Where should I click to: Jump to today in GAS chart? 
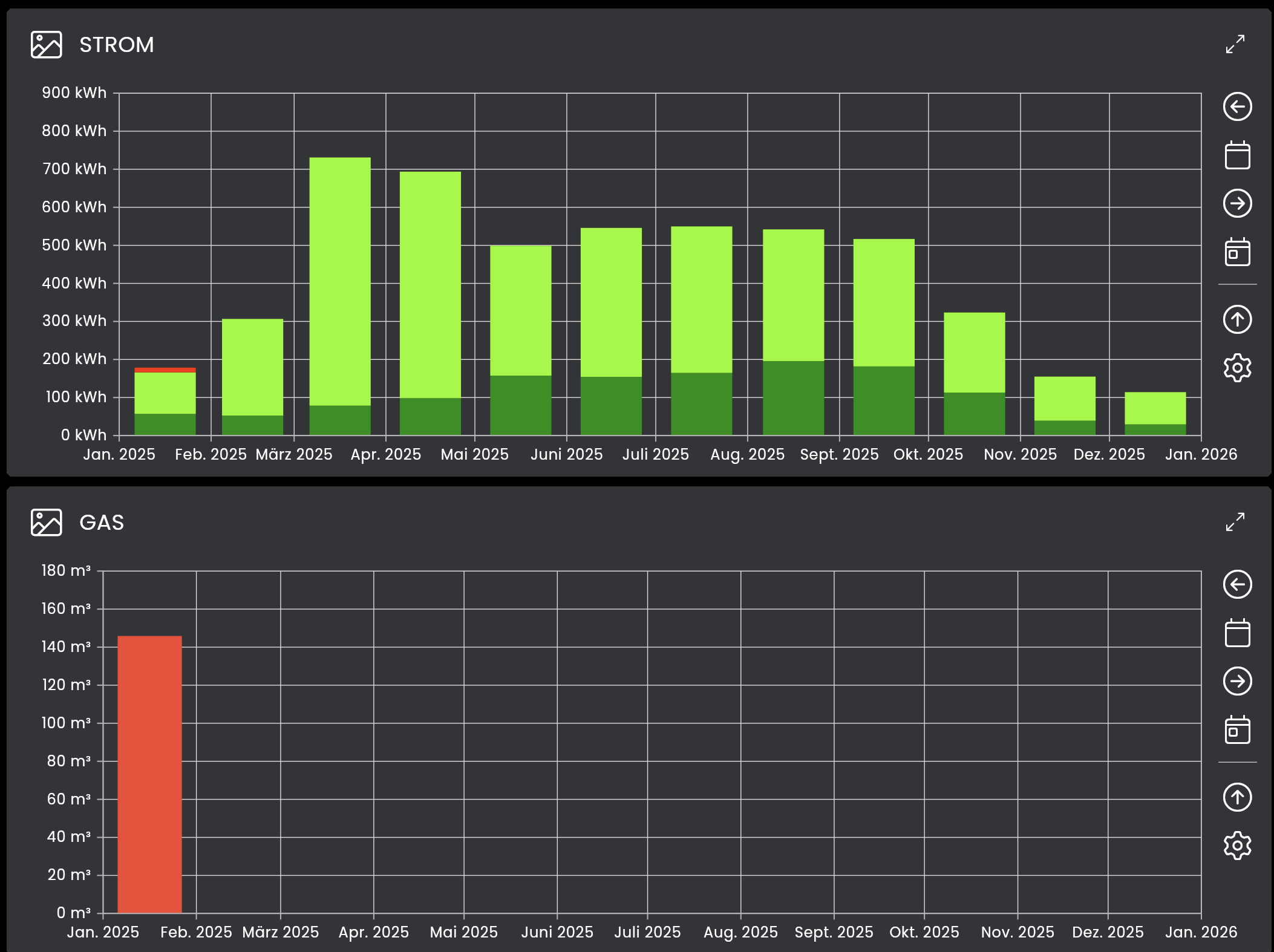1237,729
